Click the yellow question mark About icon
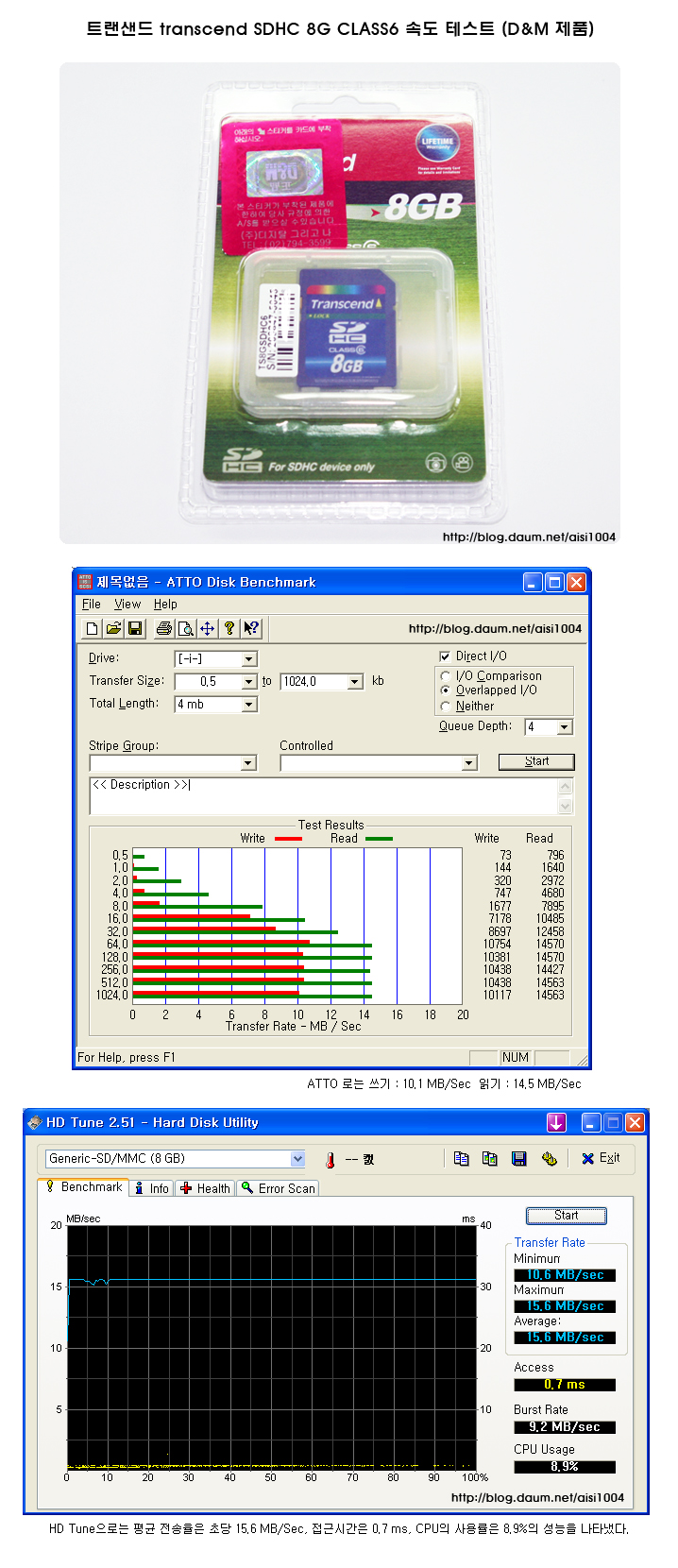The width and height of the screenshot is (678, 1568). 229,628
